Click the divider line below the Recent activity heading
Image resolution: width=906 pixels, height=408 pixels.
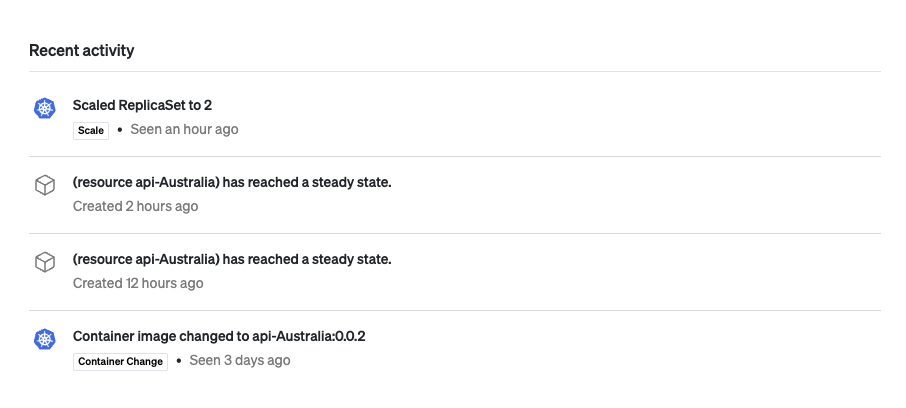click(454, 72)
